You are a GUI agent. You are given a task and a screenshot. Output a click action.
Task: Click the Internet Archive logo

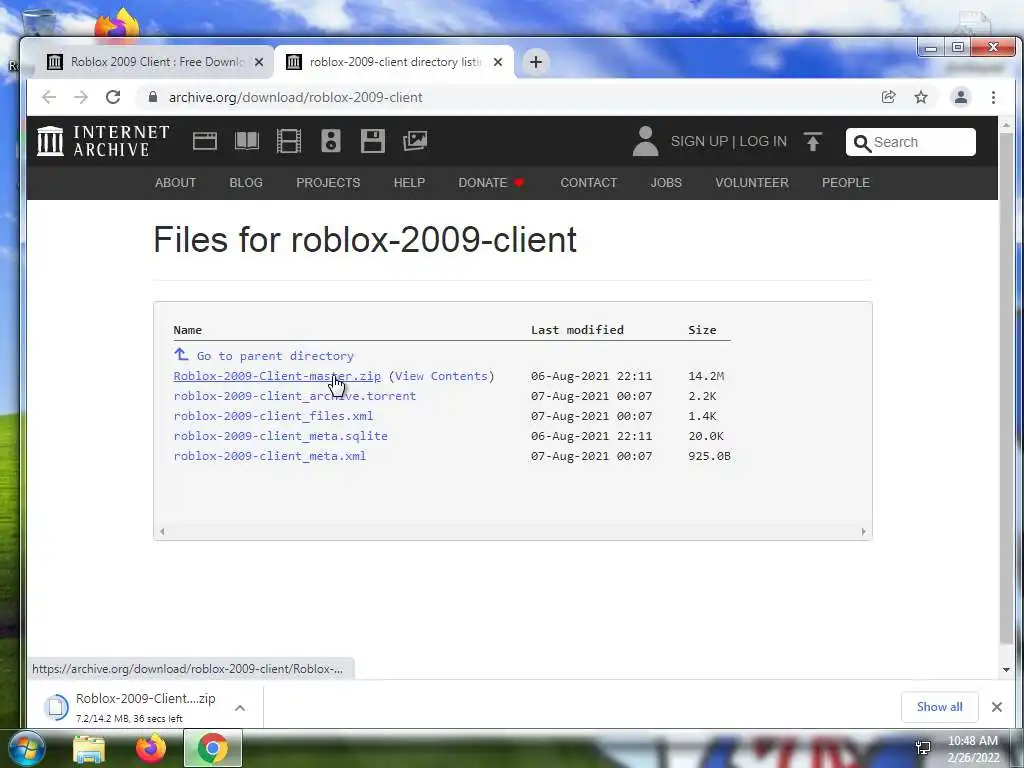[103, 141]
